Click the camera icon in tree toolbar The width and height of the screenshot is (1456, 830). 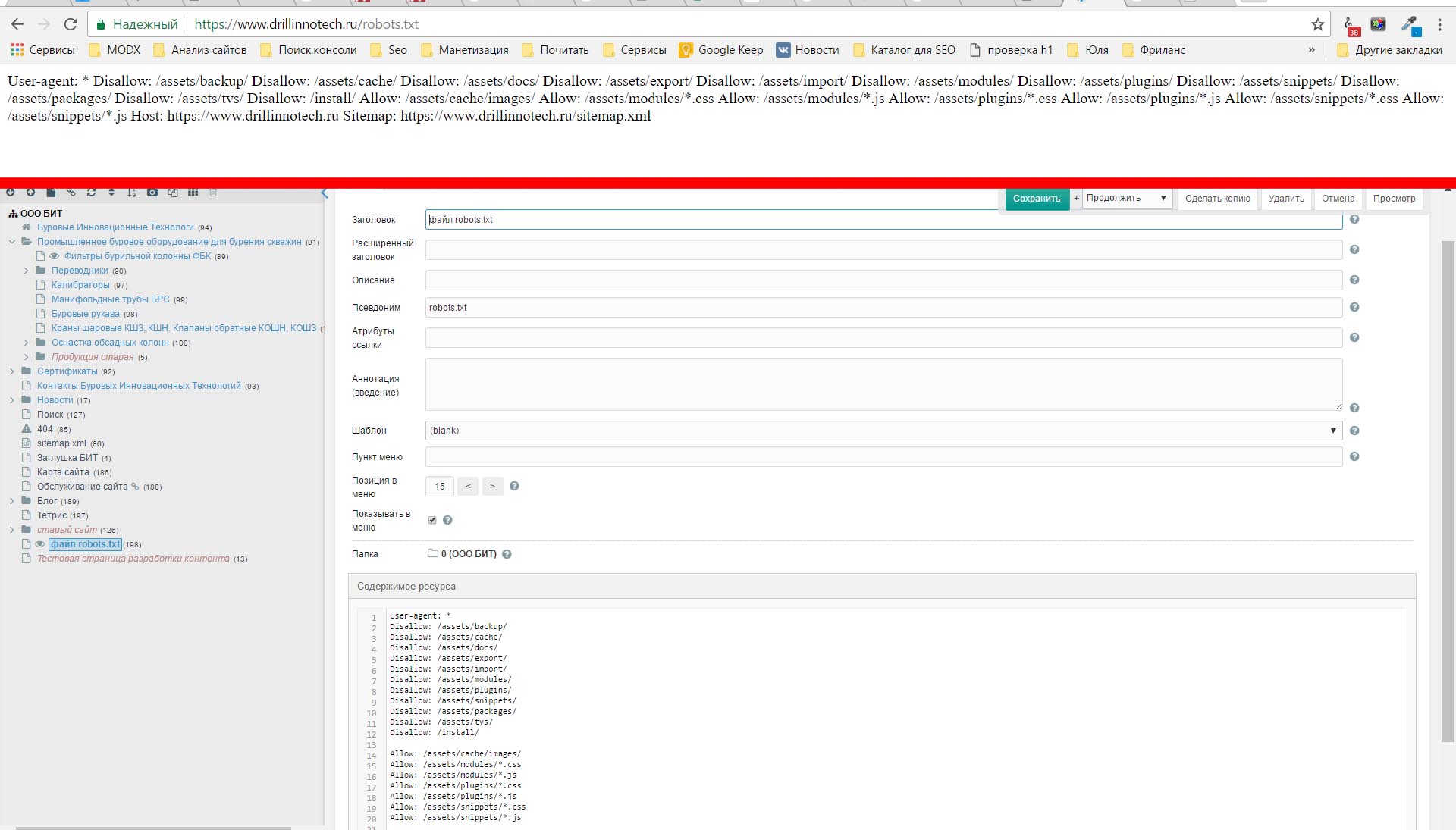point(152,193)
